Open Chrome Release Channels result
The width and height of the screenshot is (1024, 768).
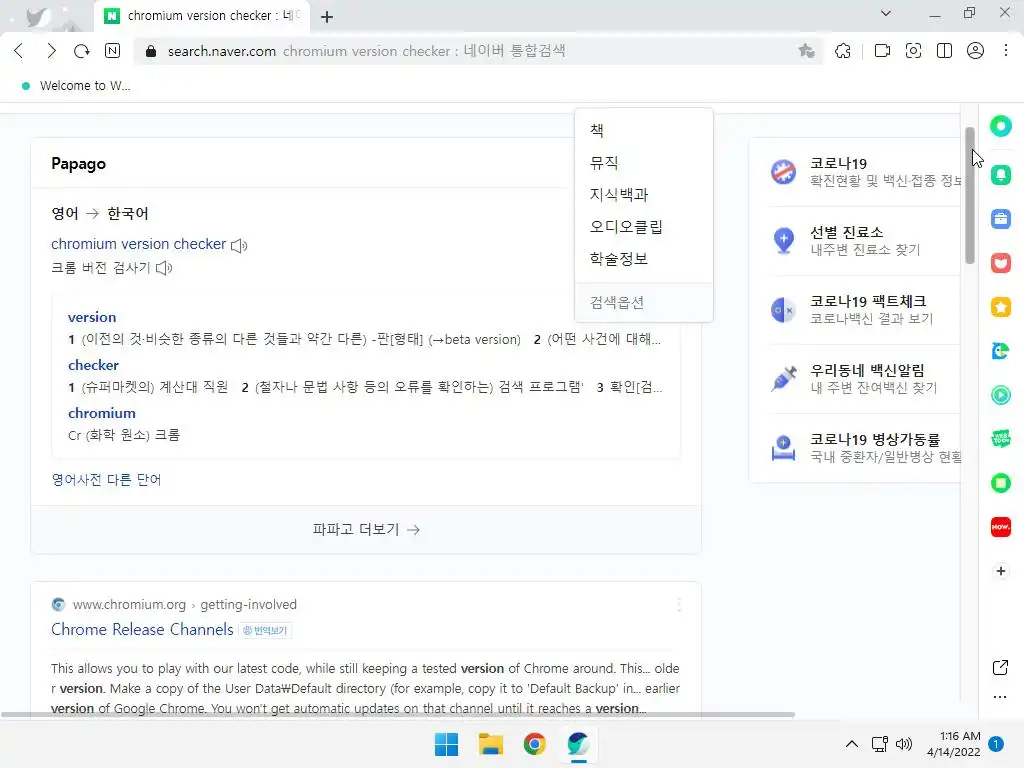tap(142, 629)
